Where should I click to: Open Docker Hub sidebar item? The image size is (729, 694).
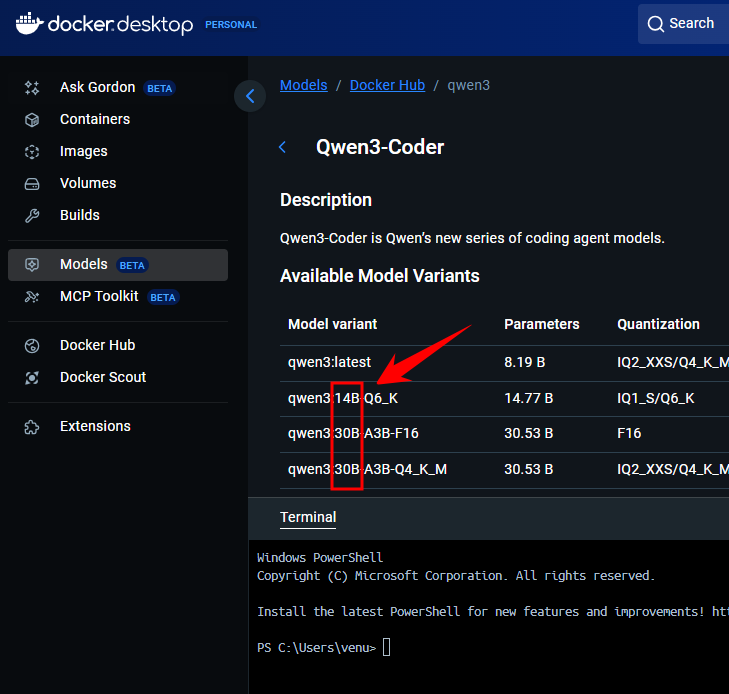pyautogui.click(x=118, y=345)
